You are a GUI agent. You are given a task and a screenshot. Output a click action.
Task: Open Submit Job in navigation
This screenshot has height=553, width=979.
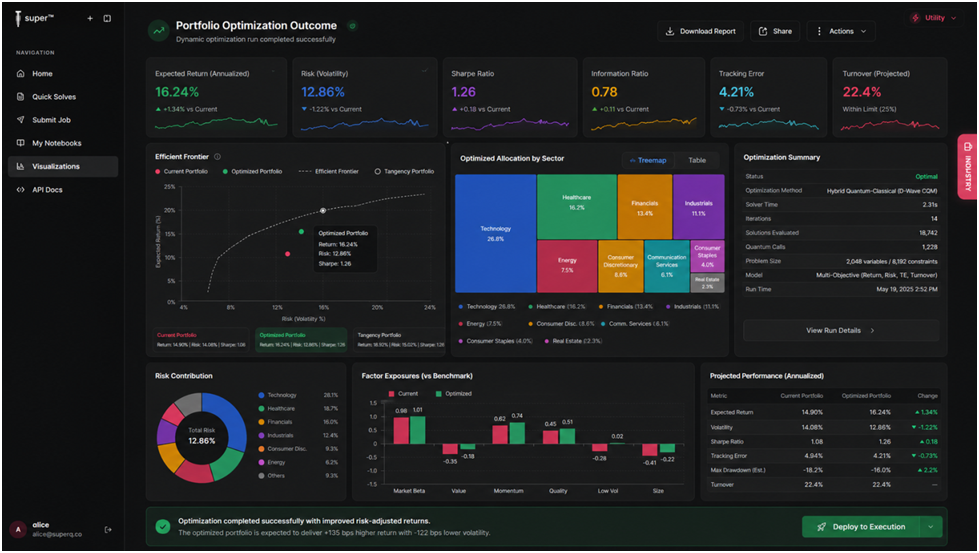pyautogui.click(x=63, y=120)
